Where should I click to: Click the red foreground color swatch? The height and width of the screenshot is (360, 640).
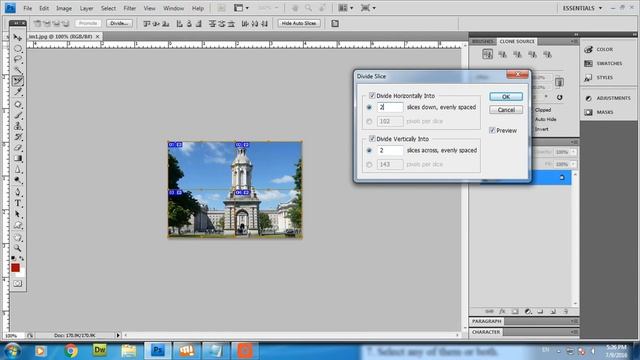pos(15,268)
